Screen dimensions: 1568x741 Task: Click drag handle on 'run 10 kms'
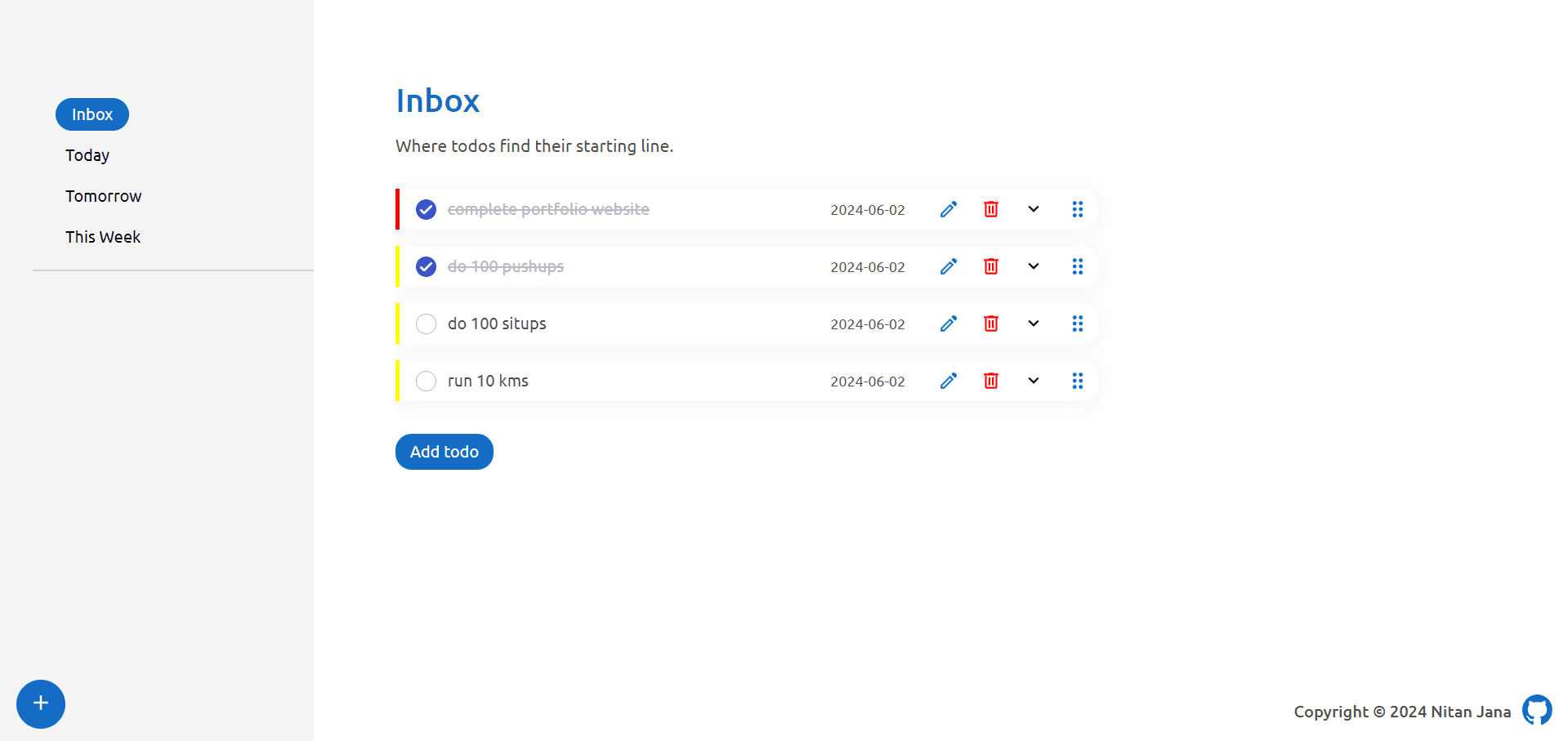coord(1077,381)
